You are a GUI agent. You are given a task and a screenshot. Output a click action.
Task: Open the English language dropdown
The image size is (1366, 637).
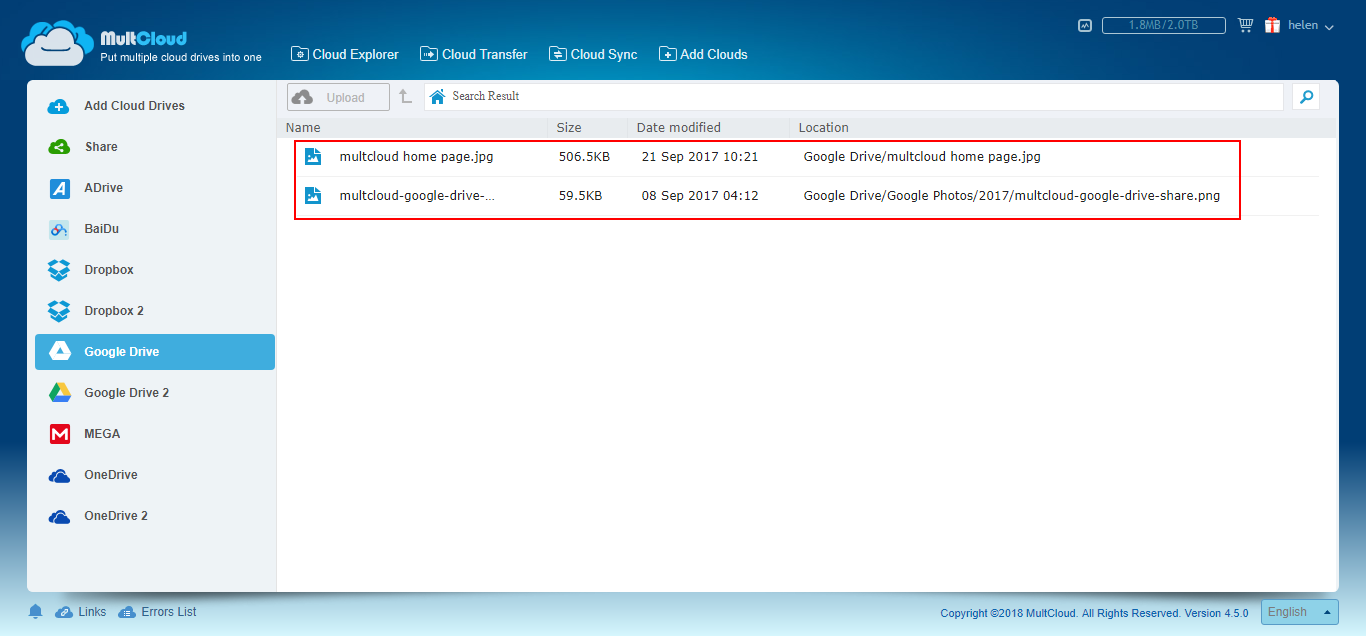coord(1300,612)
